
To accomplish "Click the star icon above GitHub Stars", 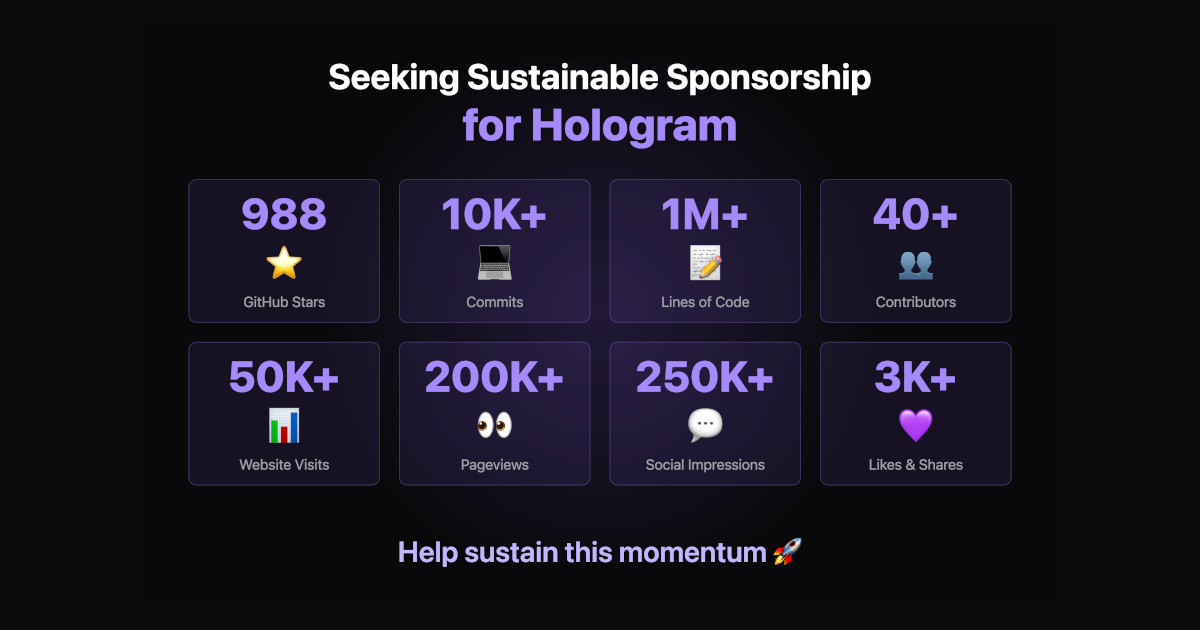I will pyautogui.click(x=284, y=263).
